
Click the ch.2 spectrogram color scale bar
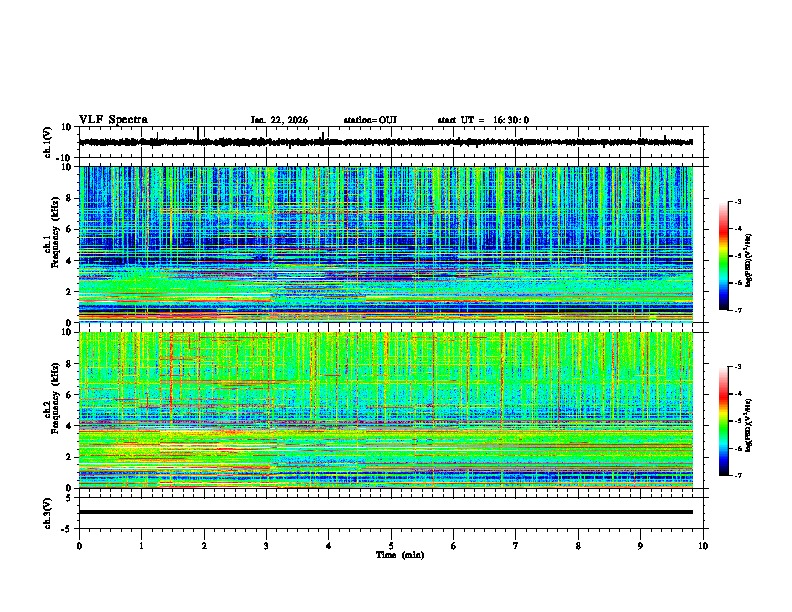723,421
